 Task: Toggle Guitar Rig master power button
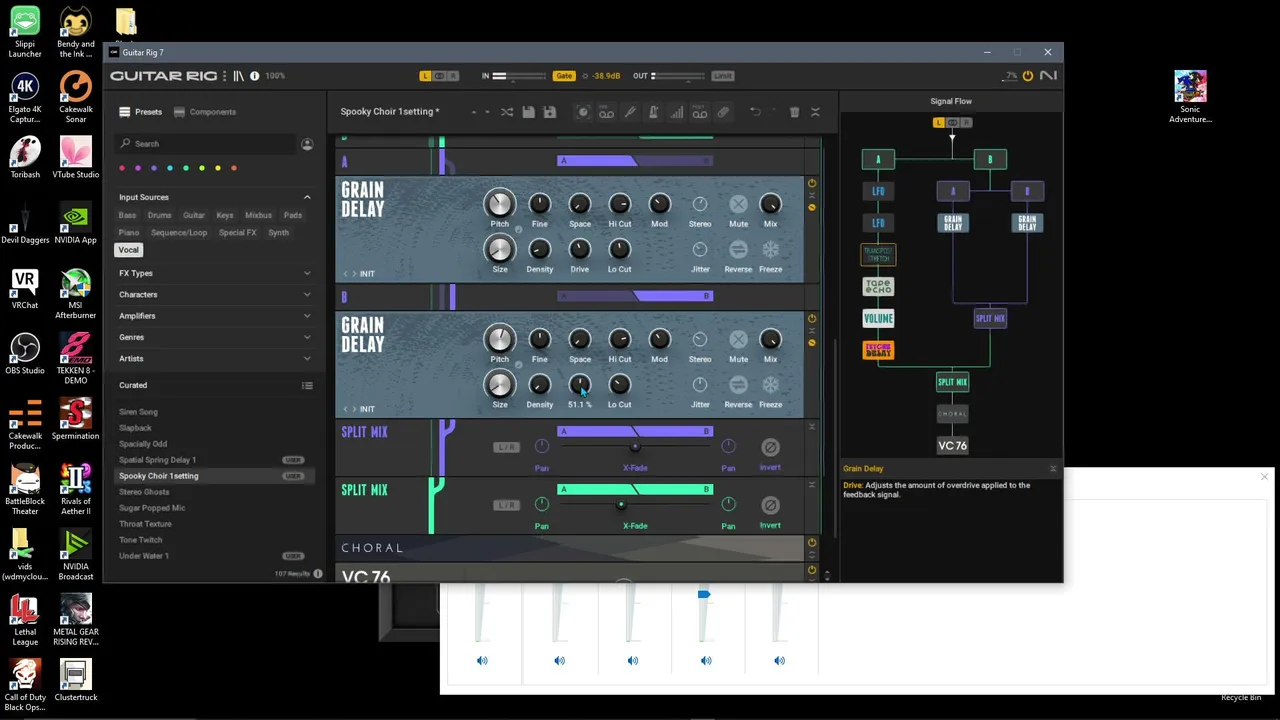click(1027, 76)
